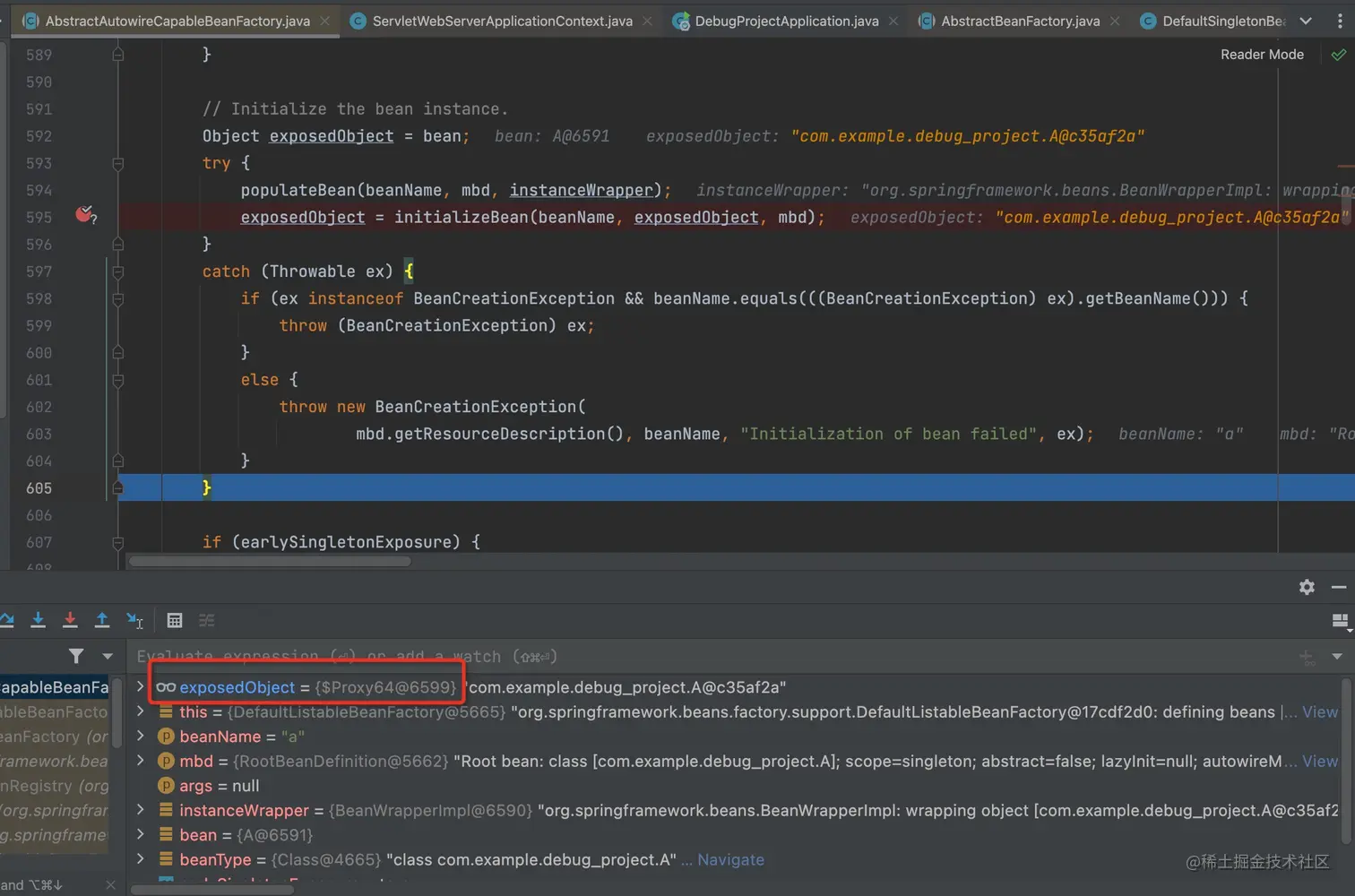Close the AbstractBeanFactory.java tab
This screenshot has width=1355, height=896.
(1114, 21)
